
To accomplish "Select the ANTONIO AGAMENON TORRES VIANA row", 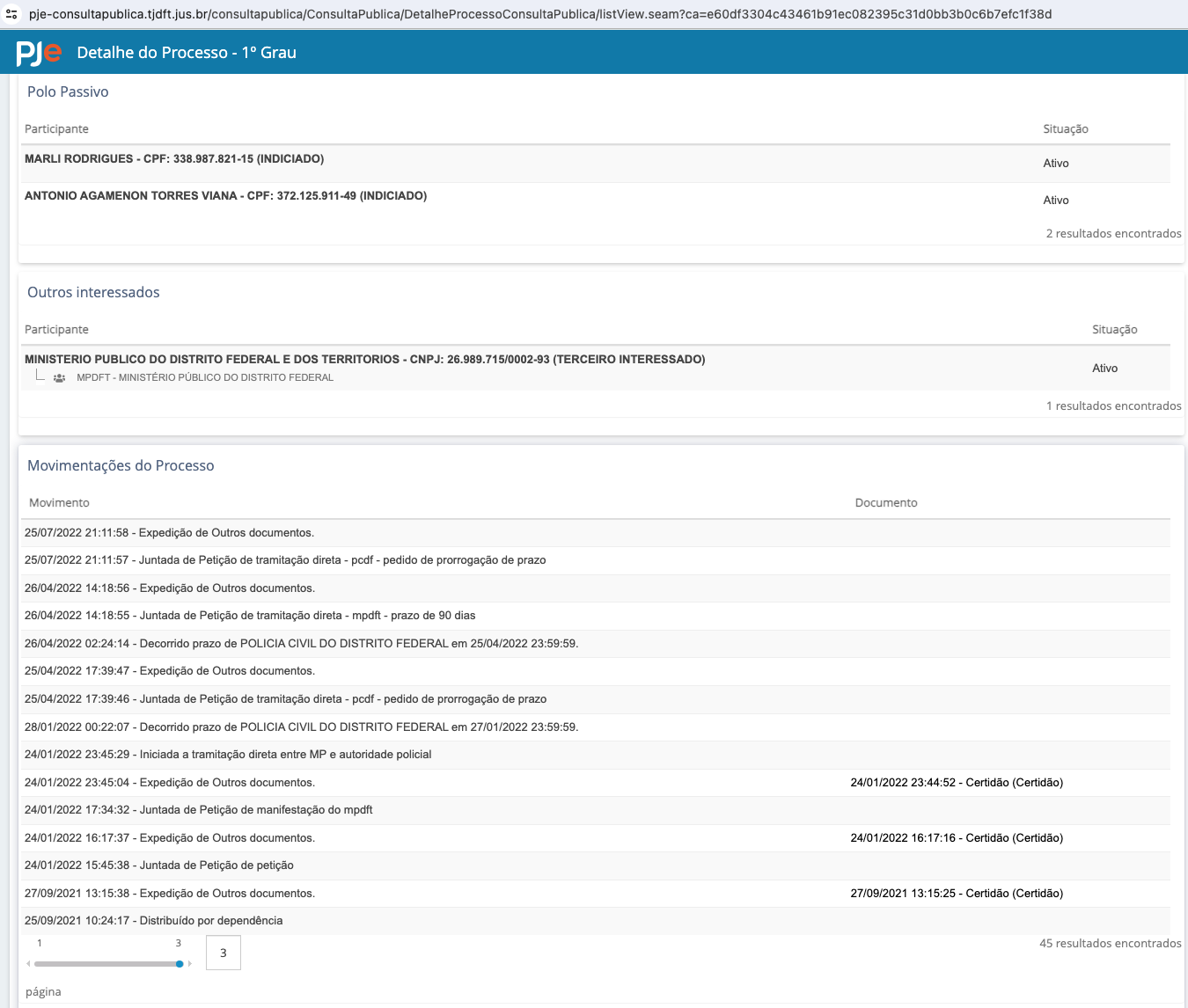I will point(225,196).
